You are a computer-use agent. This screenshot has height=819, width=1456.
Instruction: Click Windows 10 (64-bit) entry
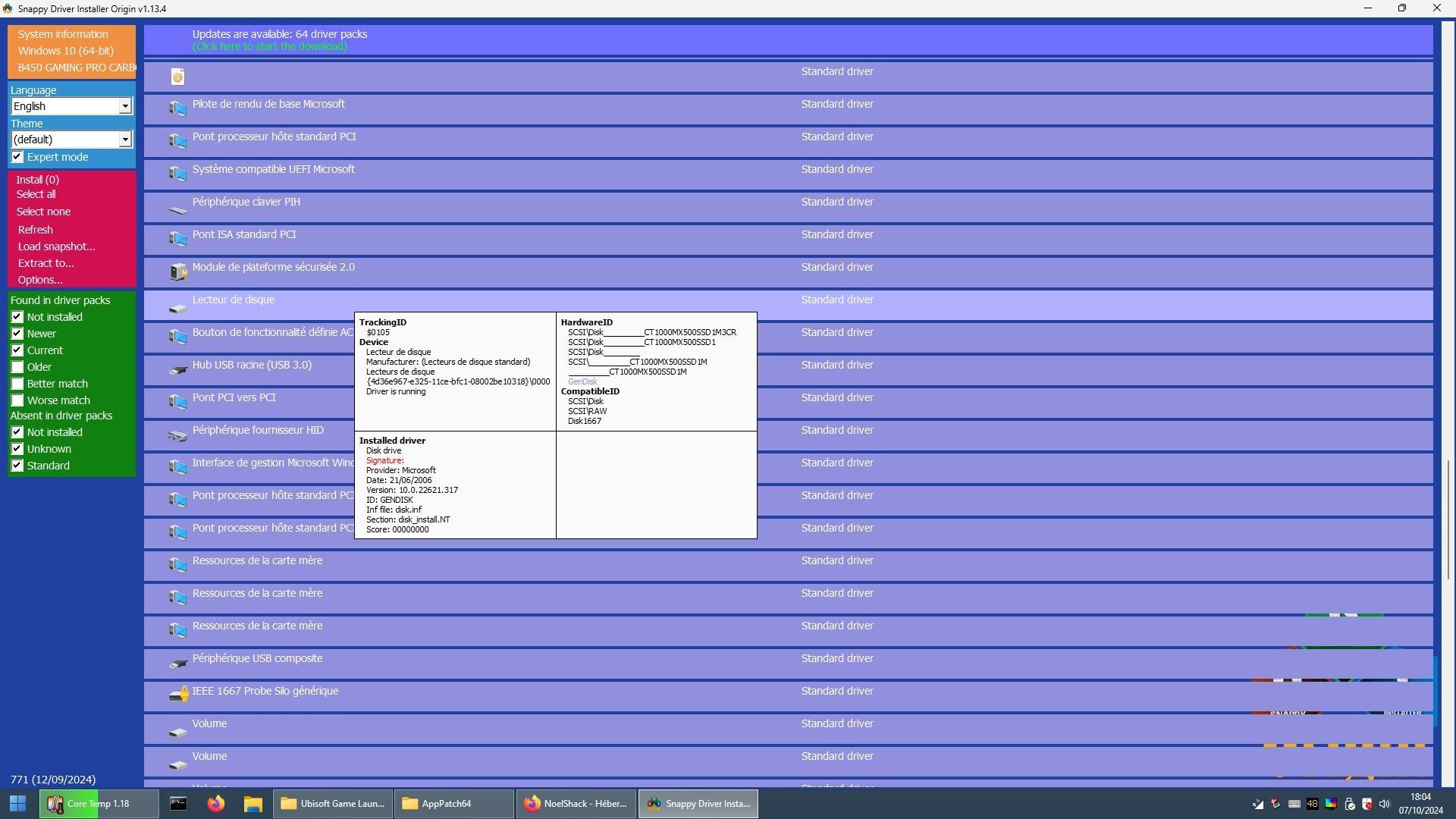coord(66,51)
